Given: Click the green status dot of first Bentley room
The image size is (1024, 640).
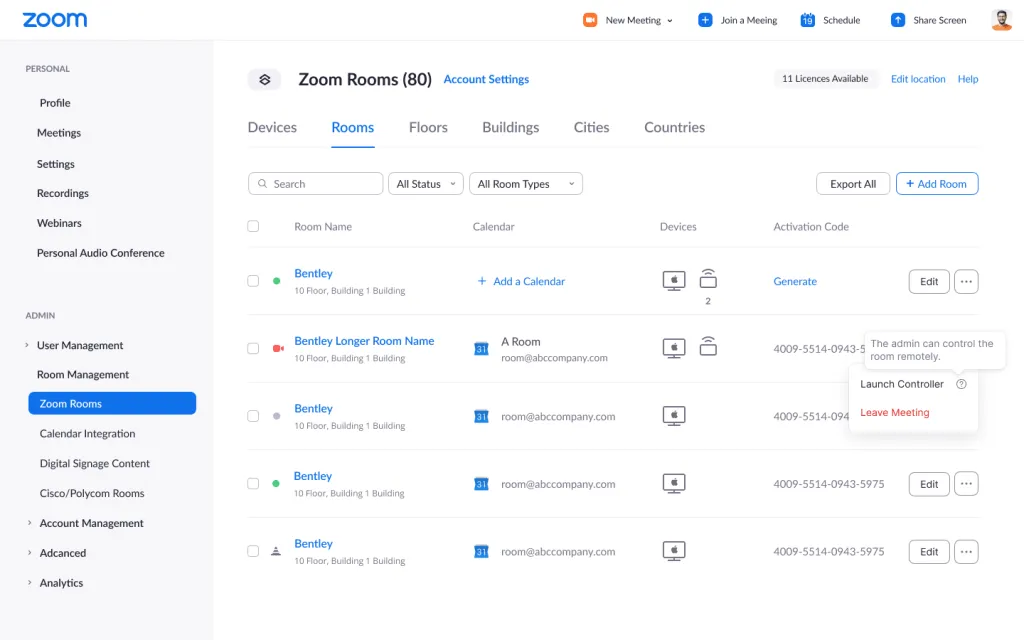Looking at the screenshot, I should tap(276, 281).
